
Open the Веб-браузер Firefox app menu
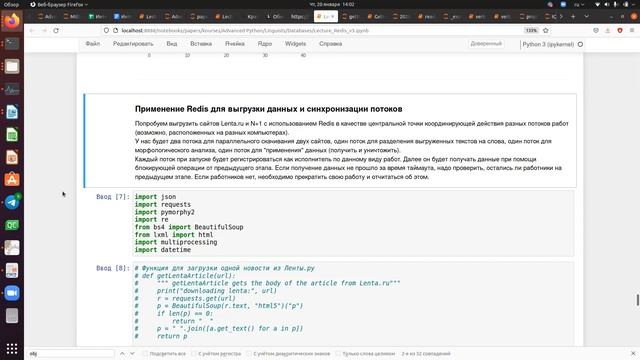(59, 4)
